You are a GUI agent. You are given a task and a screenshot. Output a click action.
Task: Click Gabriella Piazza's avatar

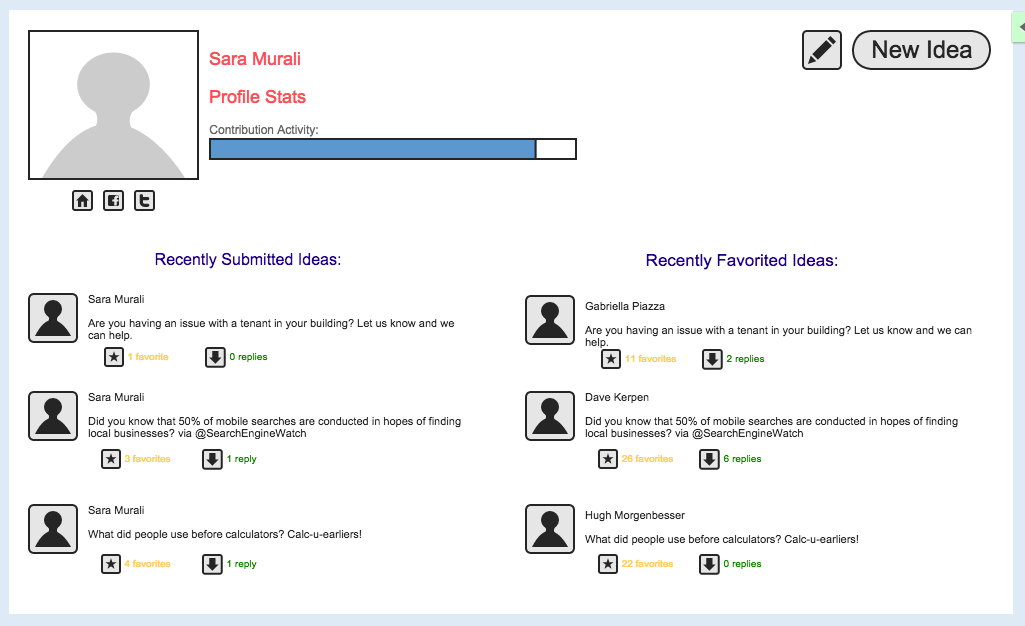click(x=550, y=320)
